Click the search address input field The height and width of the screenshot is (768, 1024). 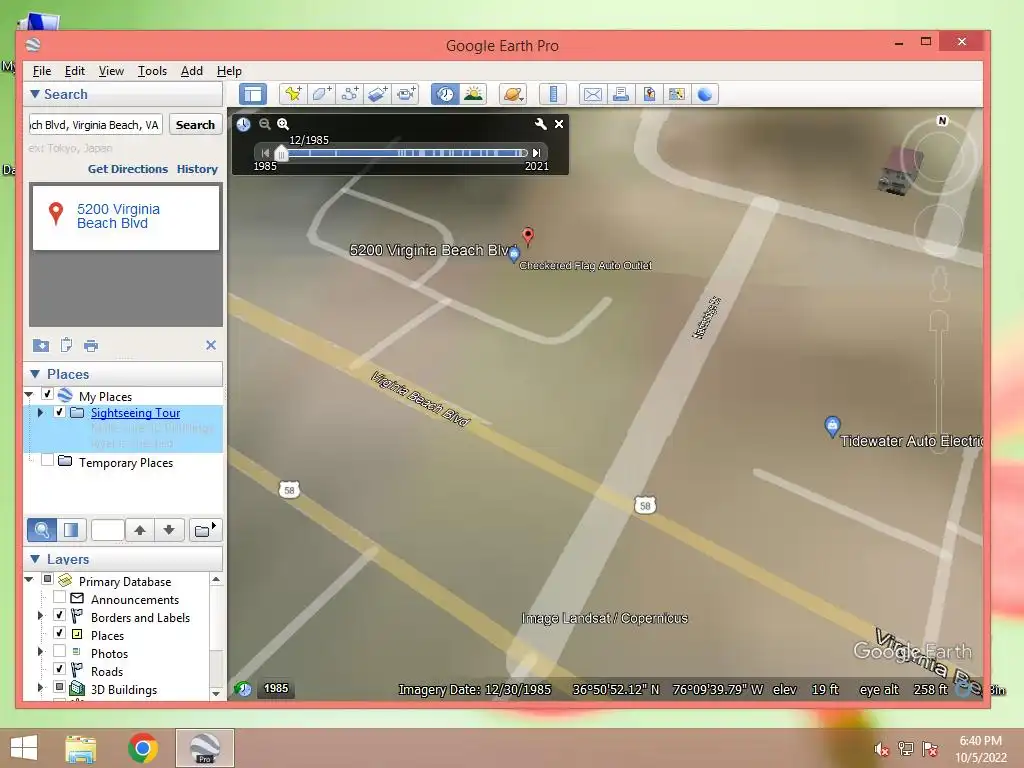[x=95, y=125]
